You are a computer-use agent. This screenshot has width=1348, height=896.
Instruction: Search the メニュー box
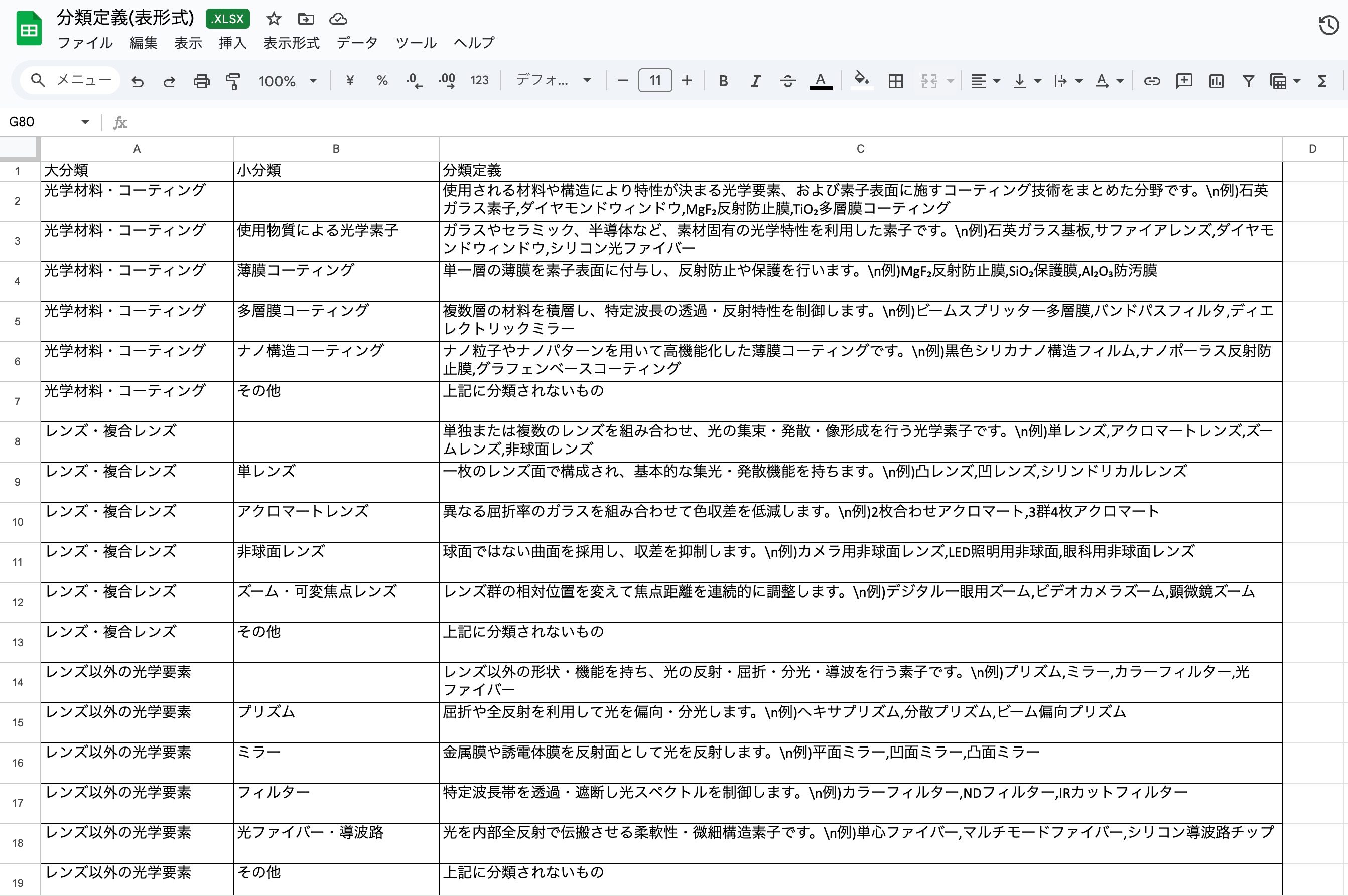70,80
